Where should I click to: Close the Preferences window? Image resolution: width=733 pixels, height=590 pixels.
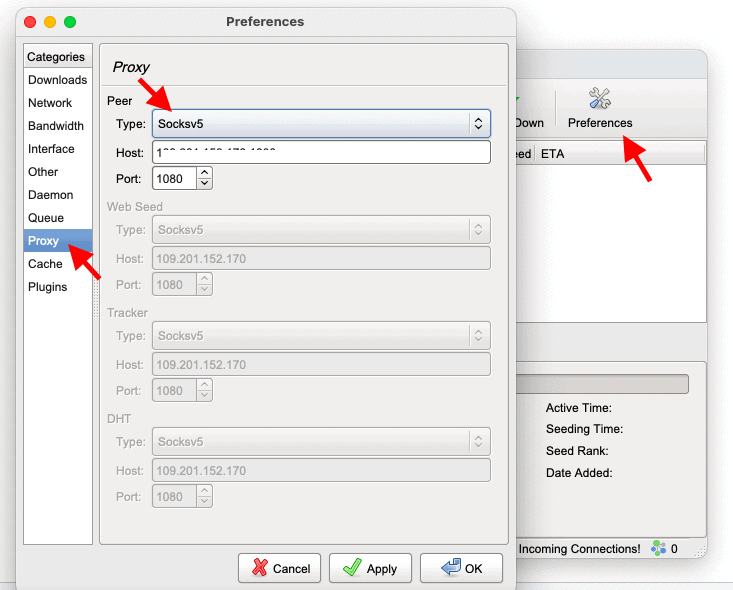pos(30,22)
